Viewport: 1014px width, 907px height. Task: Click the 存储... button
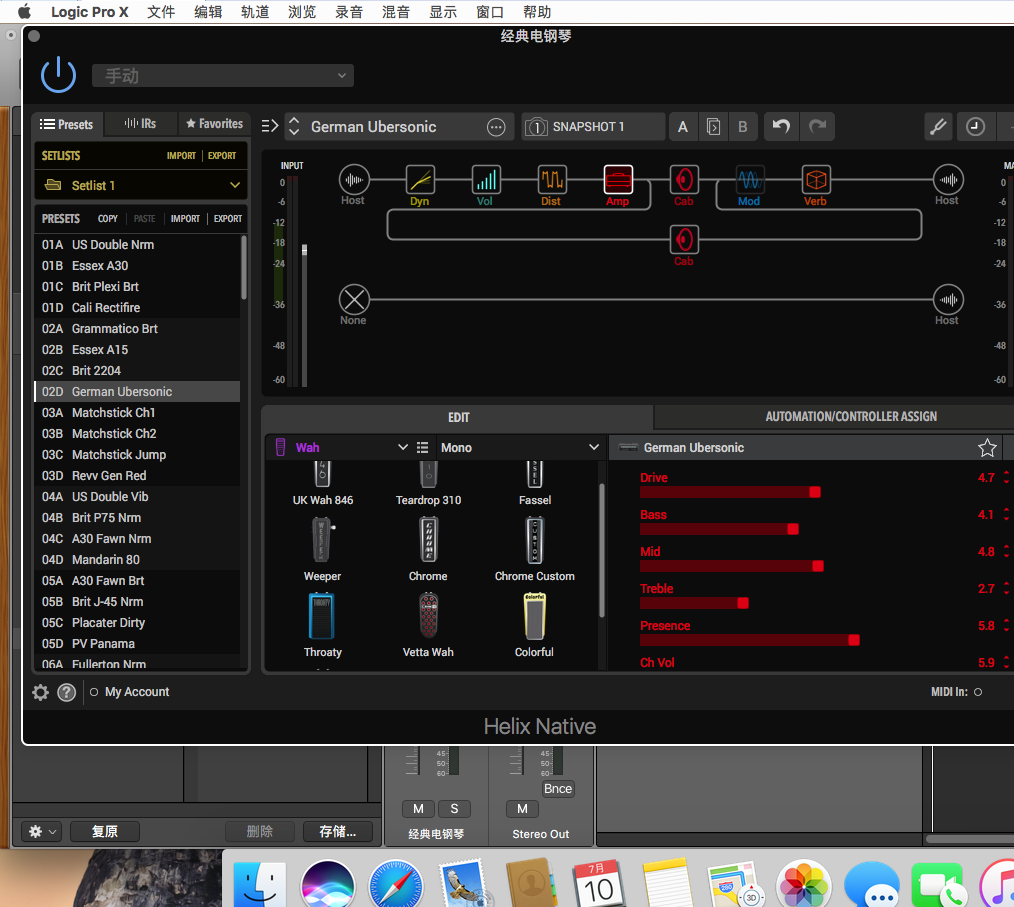[338, 831]
